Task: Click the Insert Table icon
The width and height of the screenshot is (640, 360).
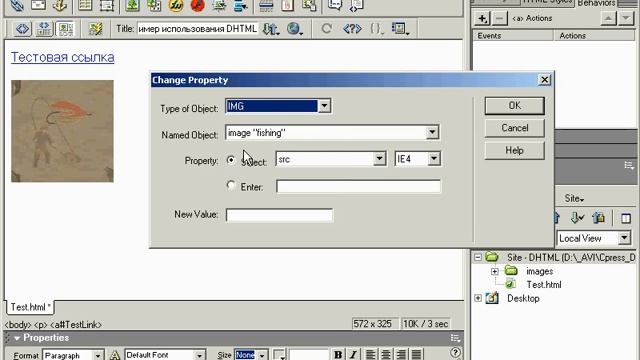Action: pyautogui.click(x=85, y=5)
